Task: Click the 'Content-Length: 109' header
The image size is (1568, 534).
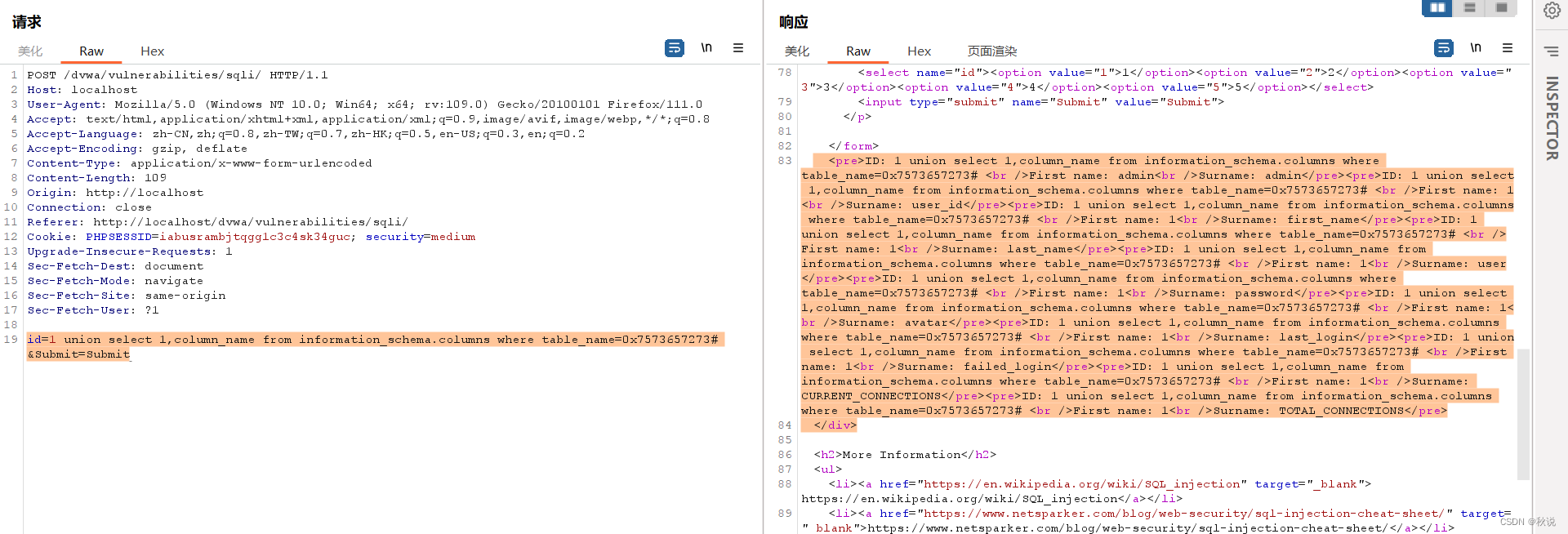Action: [96, 178]
